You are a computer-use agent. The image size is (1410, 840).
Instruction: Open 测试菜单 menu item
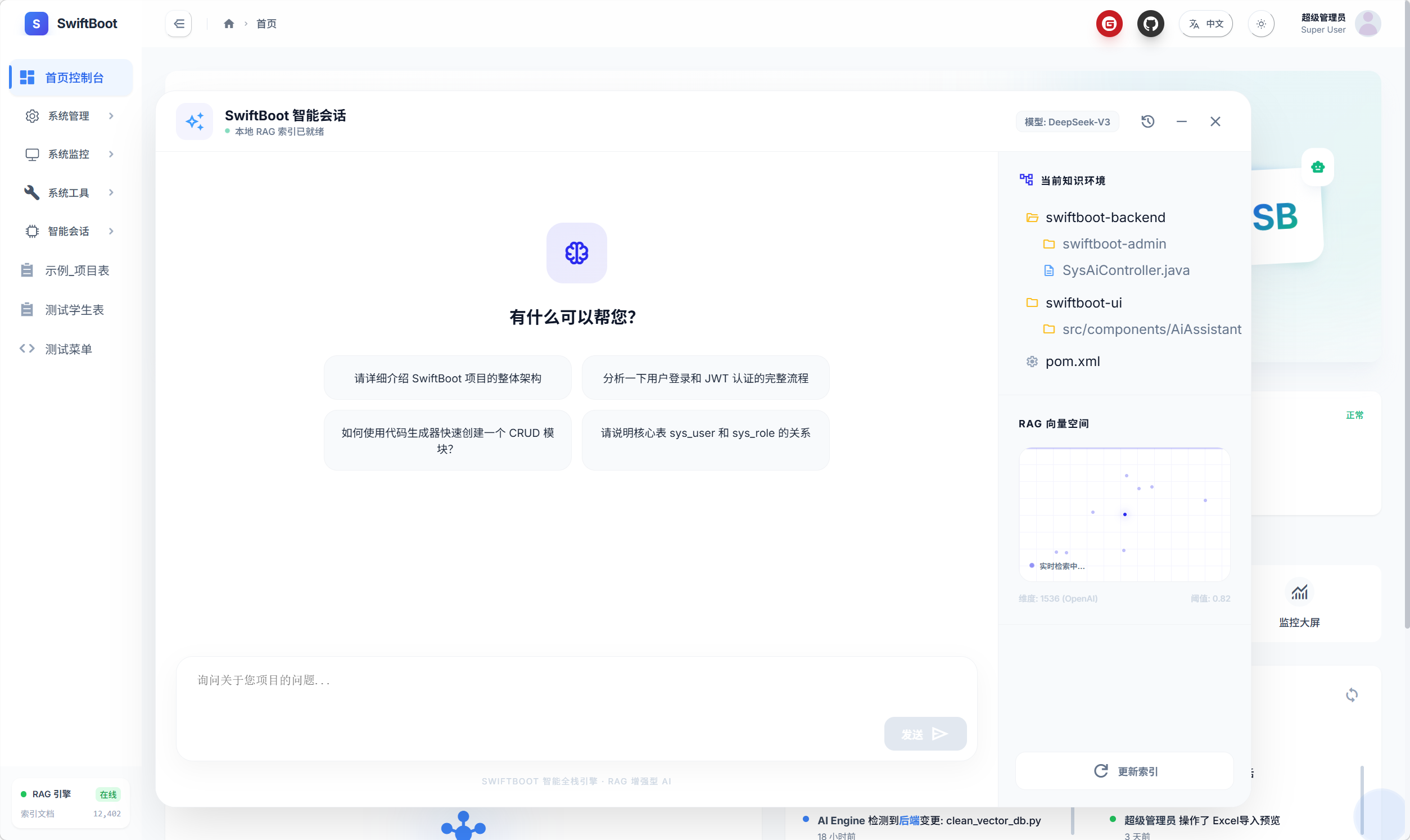(71, 349)
